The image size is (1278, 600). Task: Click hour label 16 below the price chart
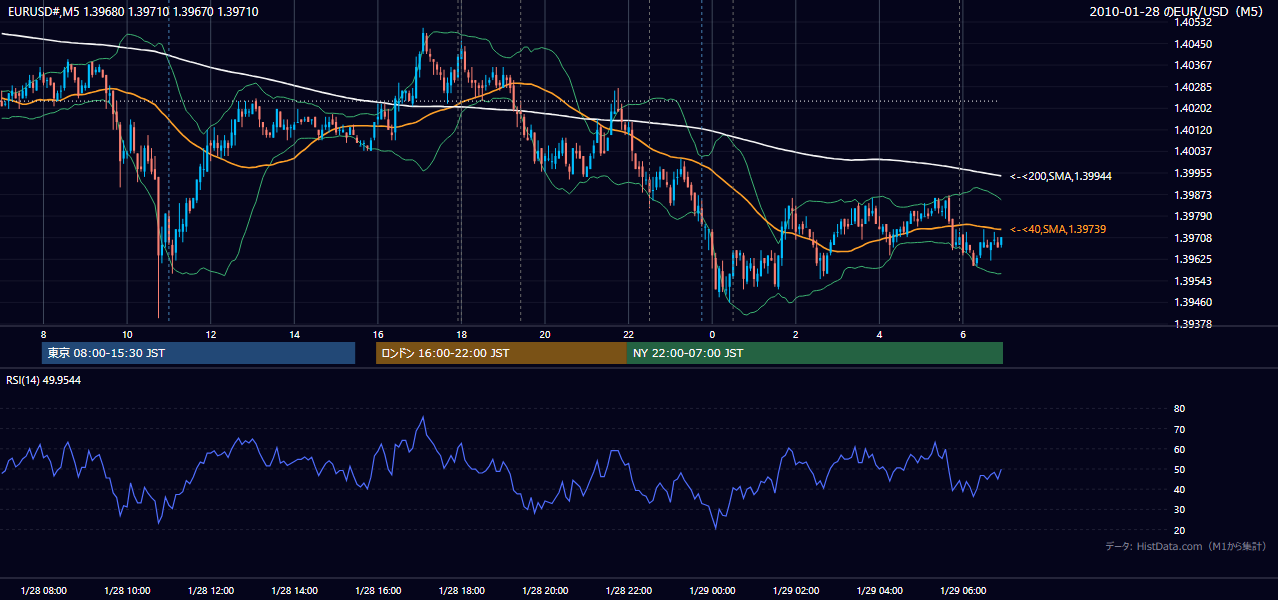[378, 334]
